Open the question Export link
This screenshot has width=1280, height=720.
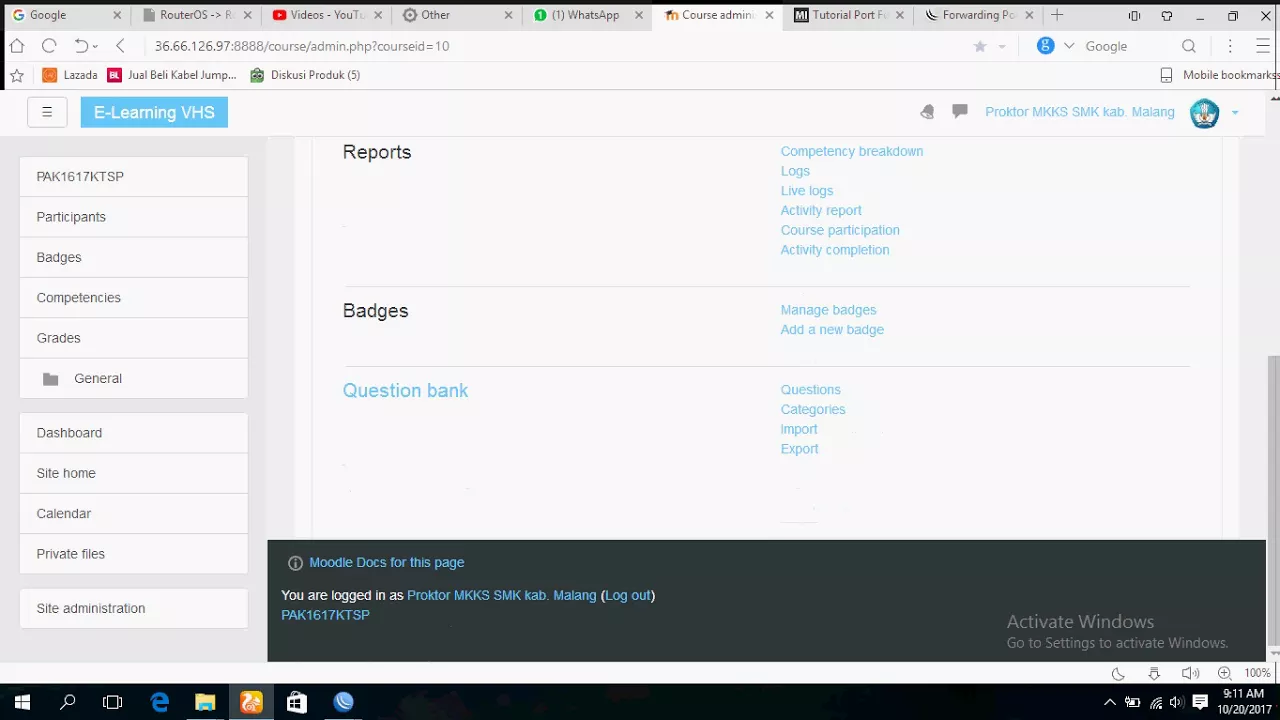(x=800, y=449)
